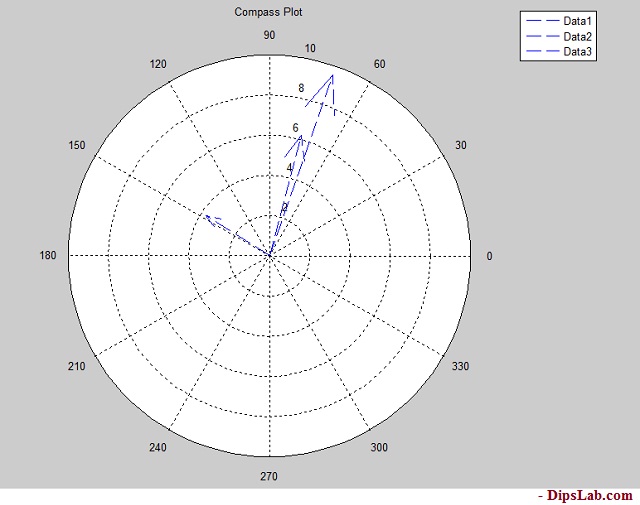640x505 pixels.
Task: Select the Data2 legend label
Action: click(578, 36)
